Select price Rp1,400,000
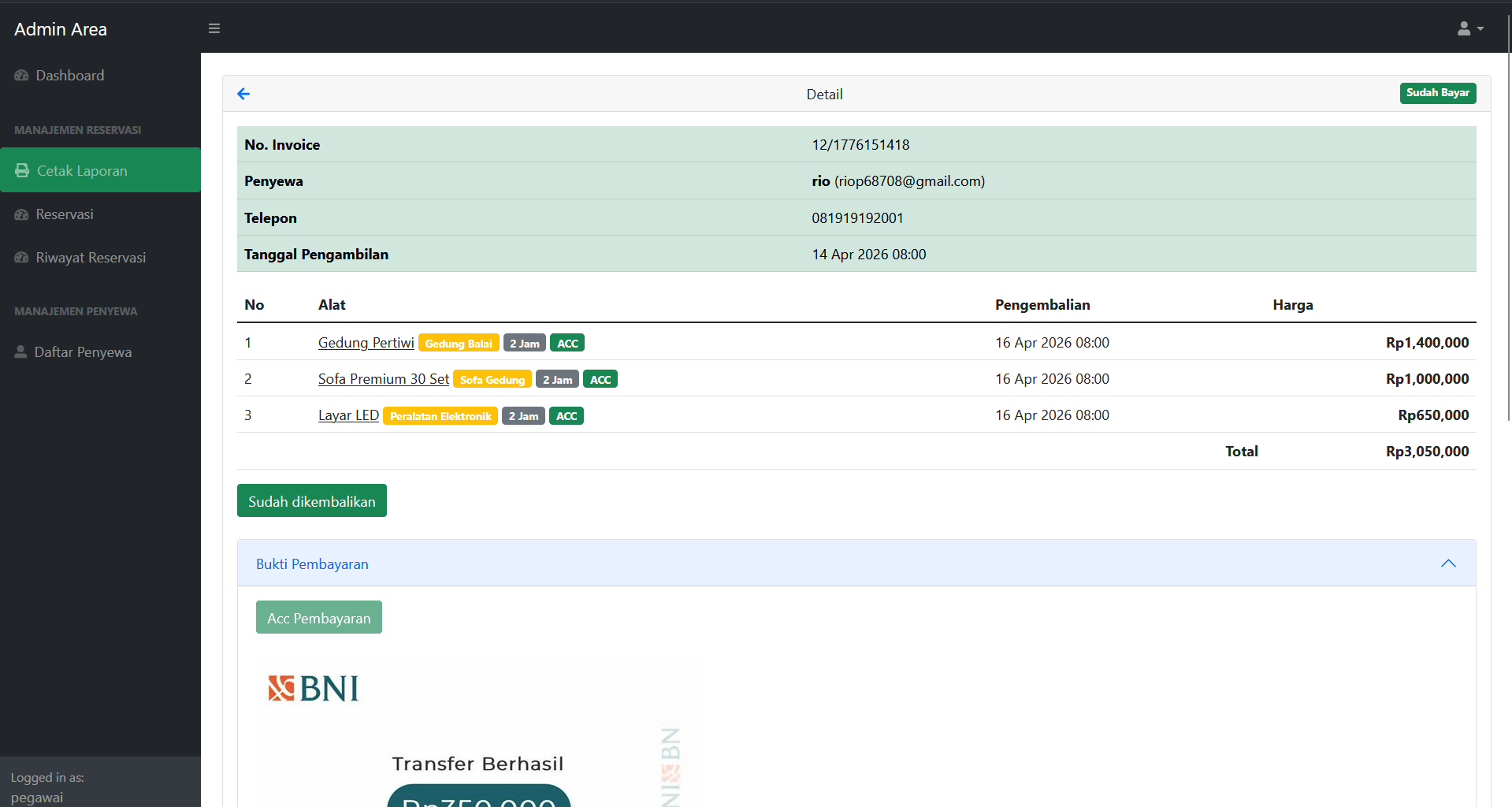 point(1427,343)
